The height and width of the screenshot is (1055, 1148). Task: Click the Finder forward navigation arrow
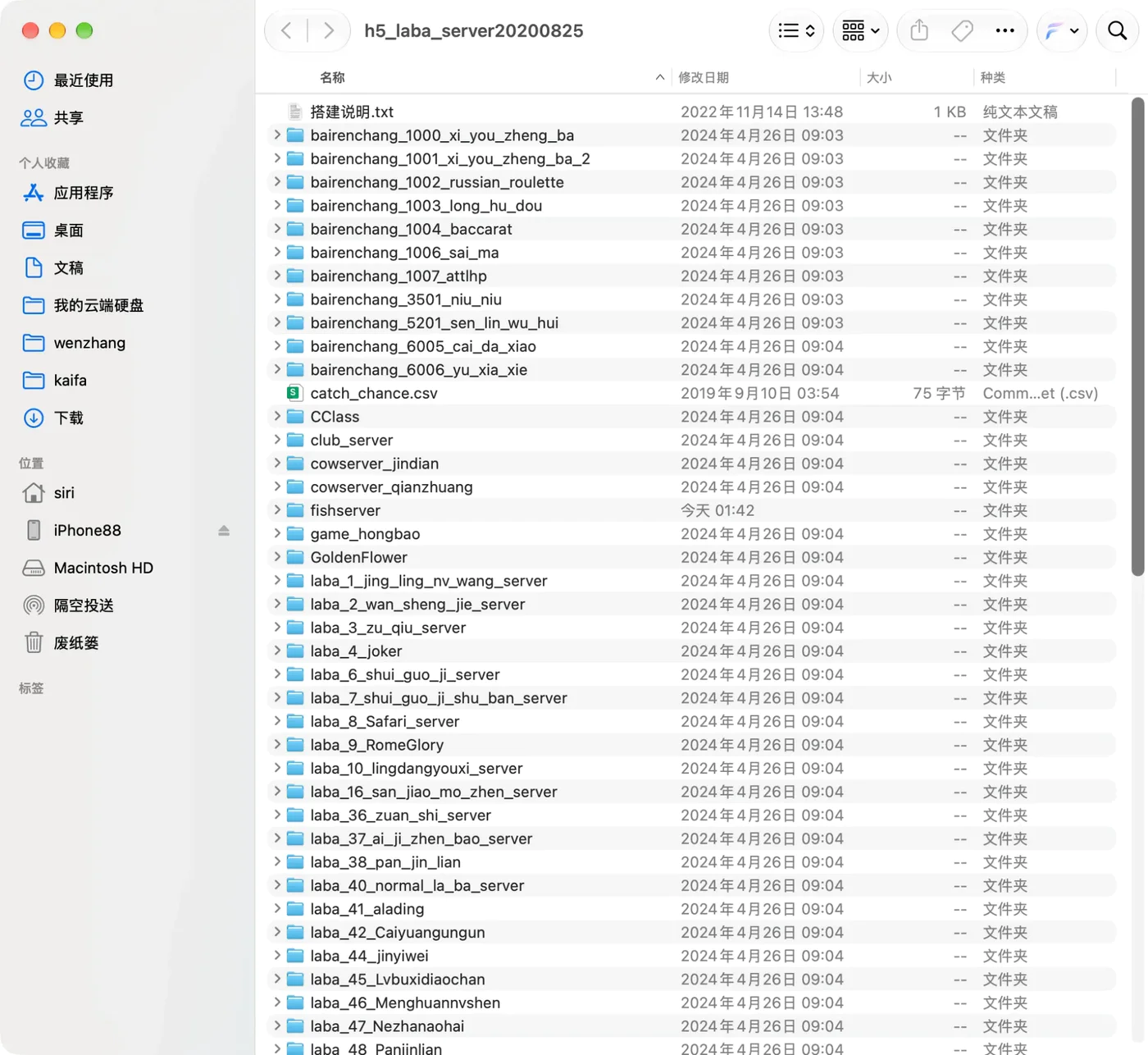(329, 31)
